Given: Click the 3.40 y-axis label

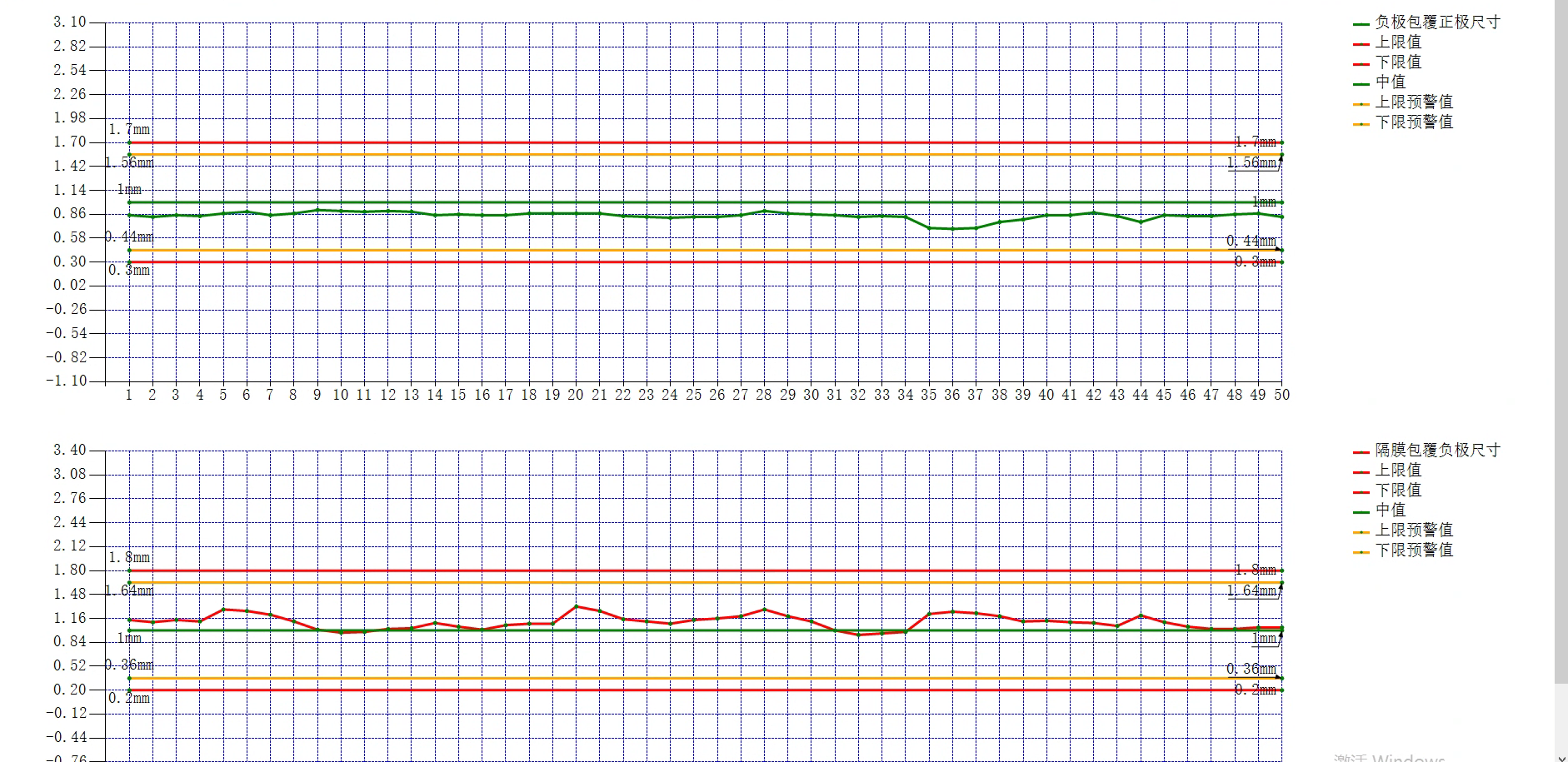Looking at the screenshot, I should (70, 451).
